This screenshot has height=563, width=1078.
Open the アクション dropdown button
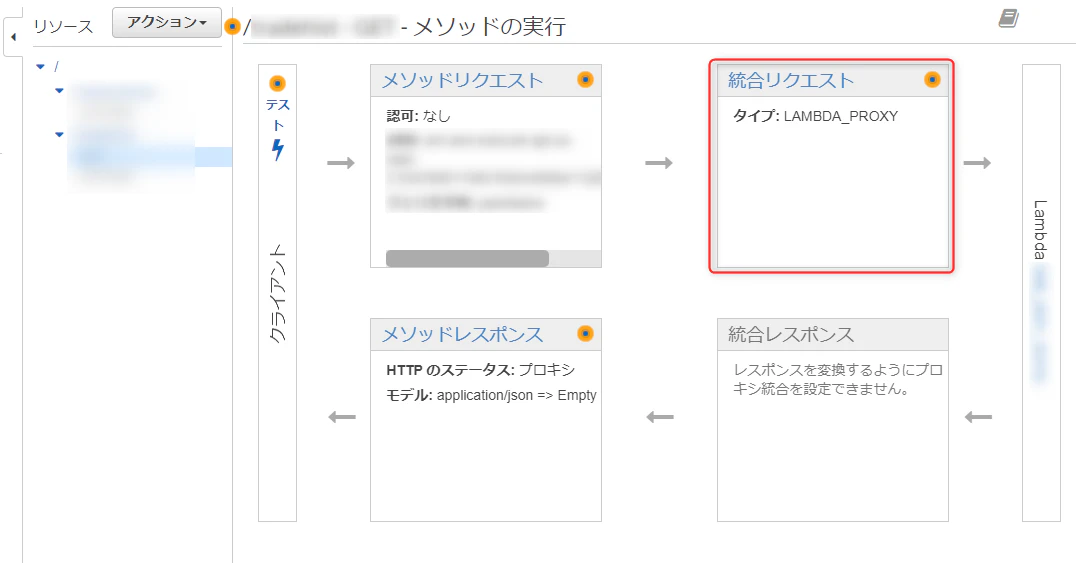click(x=167, y=23)
